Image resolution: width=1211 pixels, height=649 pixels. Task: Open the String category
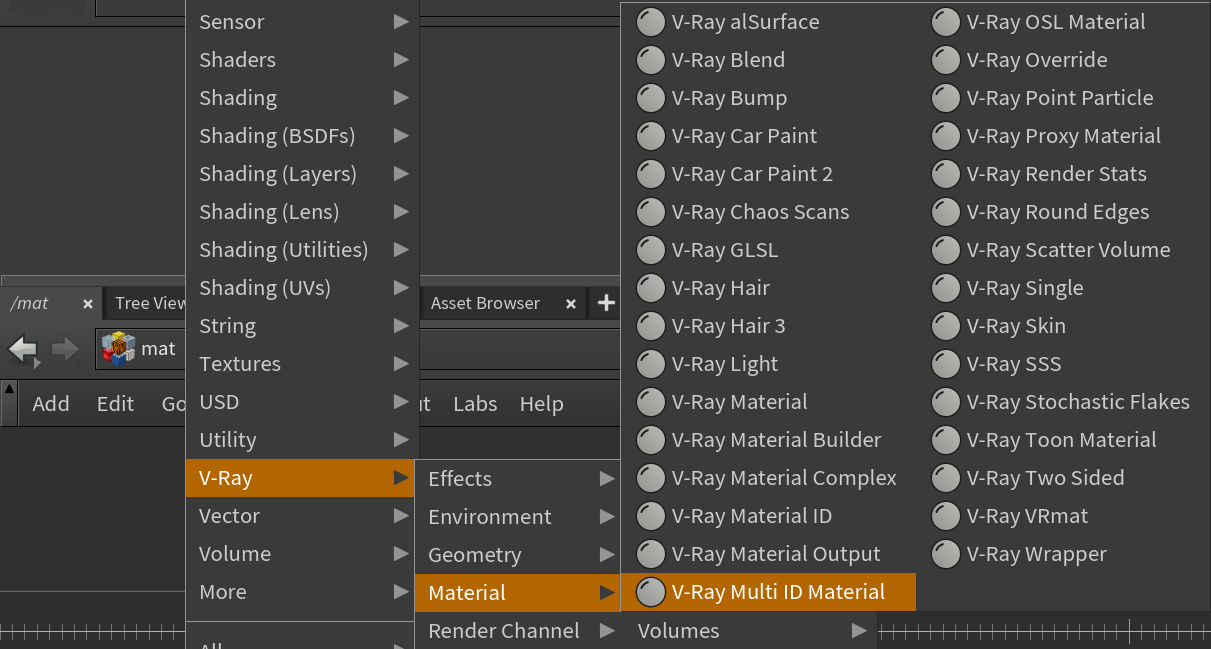click(x=302, y=326)
